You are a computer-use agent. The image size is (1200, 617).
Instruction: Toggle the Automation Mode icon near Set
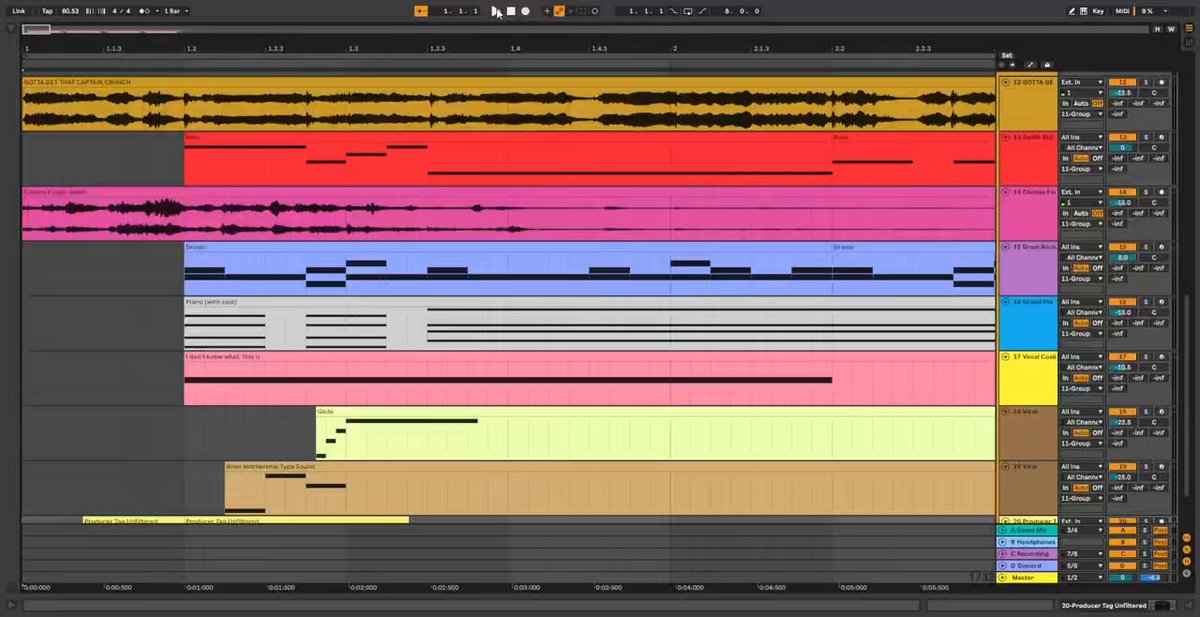(1030, 65)
